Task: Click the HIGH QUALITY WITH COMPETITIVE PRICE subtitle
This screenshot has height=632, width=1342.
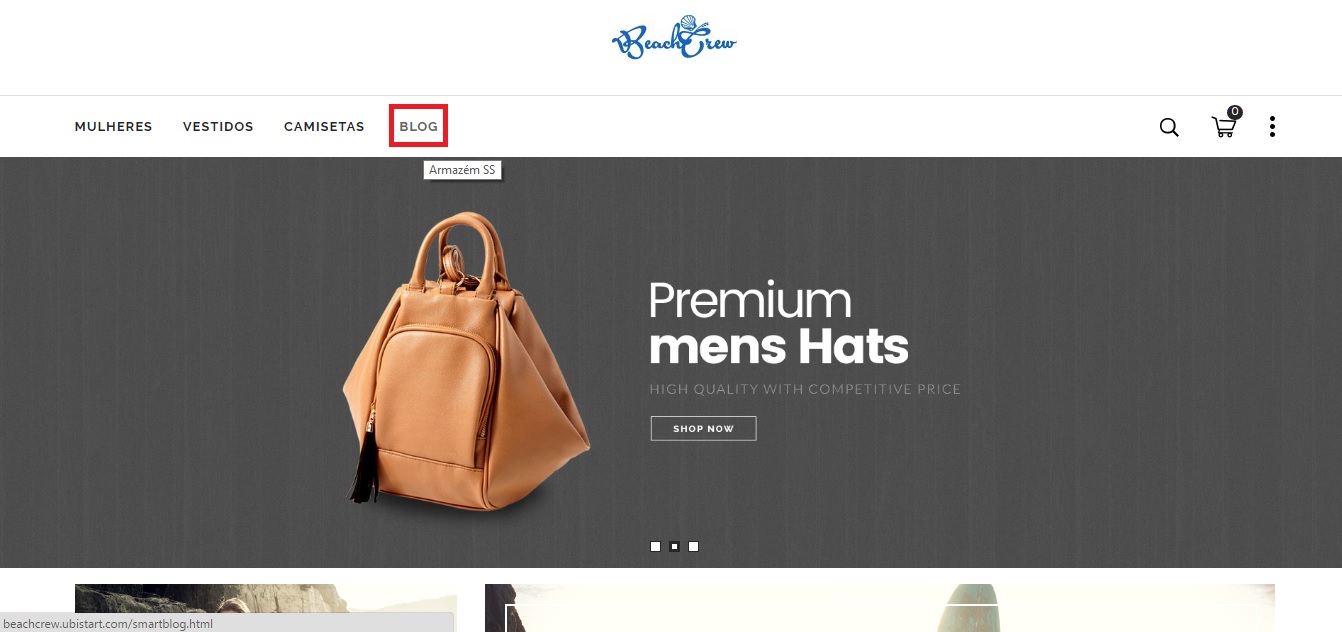Action: [805, 389]
